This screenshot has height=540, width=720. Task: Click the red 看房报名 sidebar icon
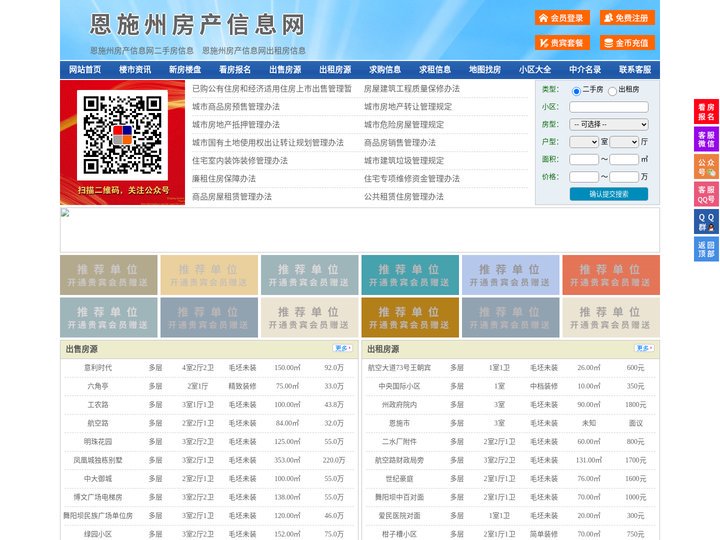[x=706, y=112]
